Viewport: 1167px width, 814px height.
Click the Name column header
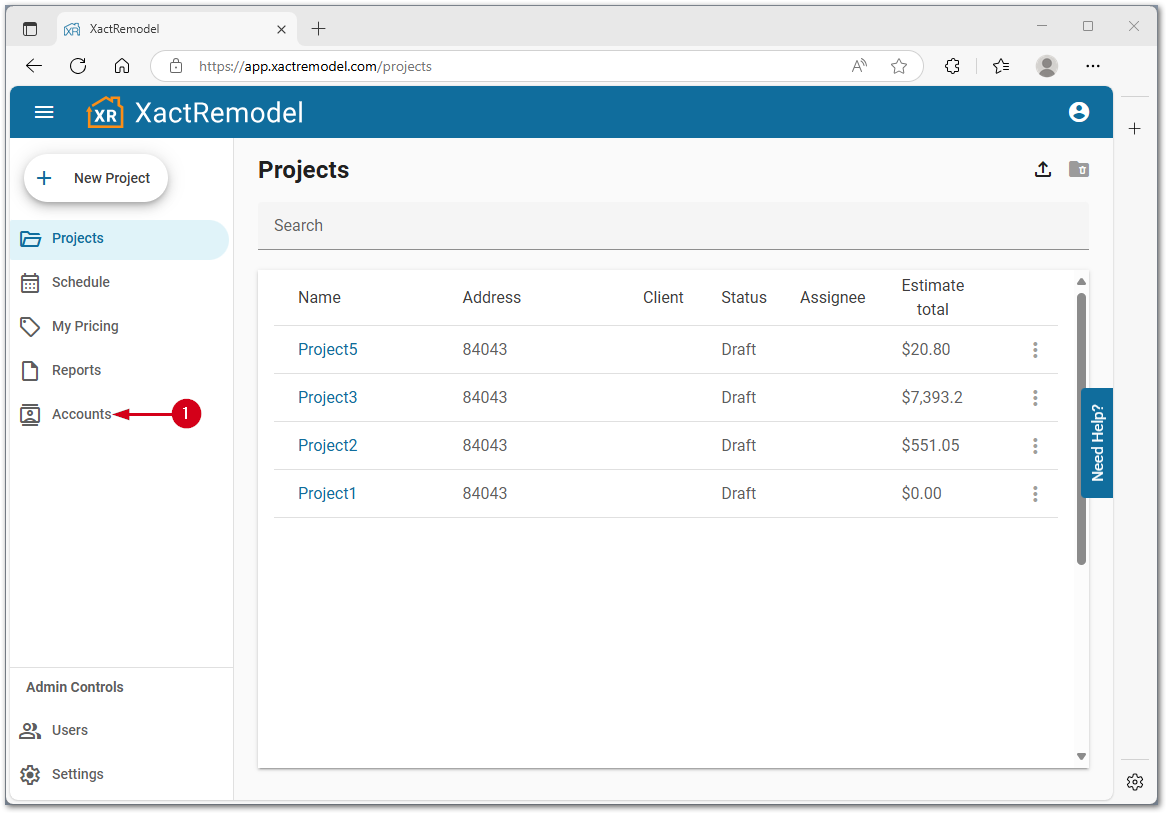[319, 298]
